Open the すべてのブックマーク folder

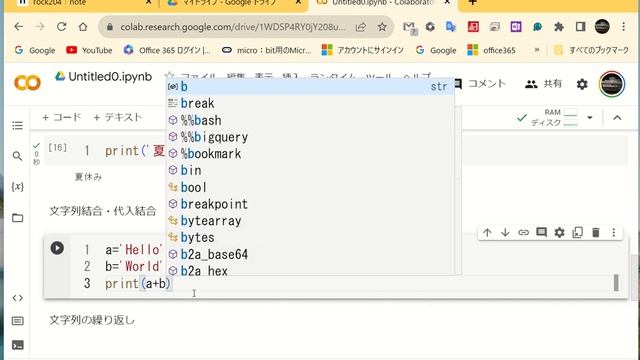point(591,50)
